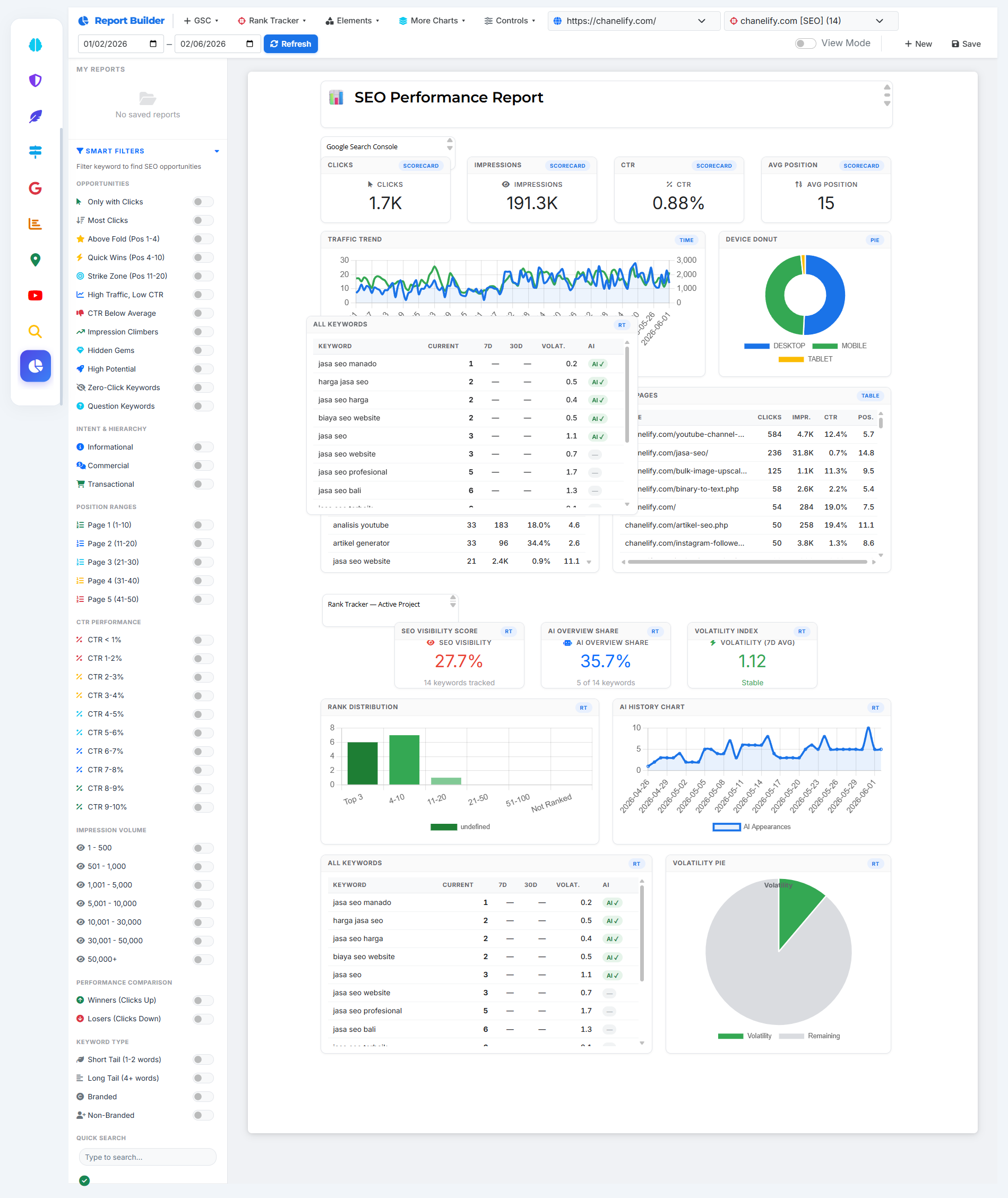Open the Controls dropdown menu

(x=510, y=21)
